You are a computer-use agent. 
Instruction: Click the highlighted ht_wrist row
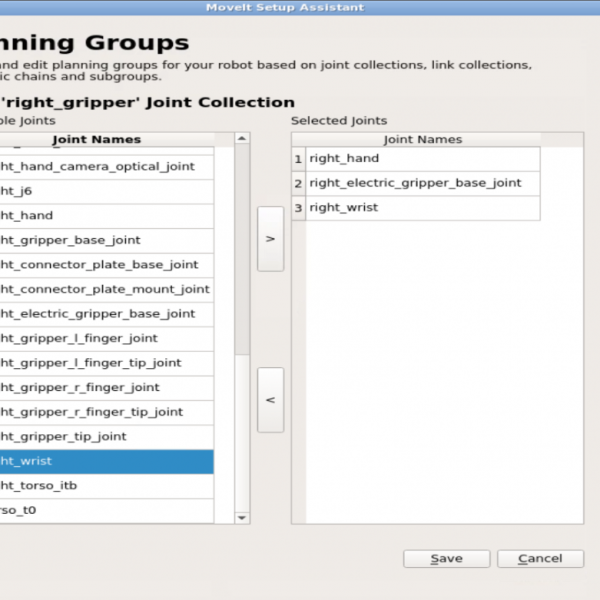(107, 461)
